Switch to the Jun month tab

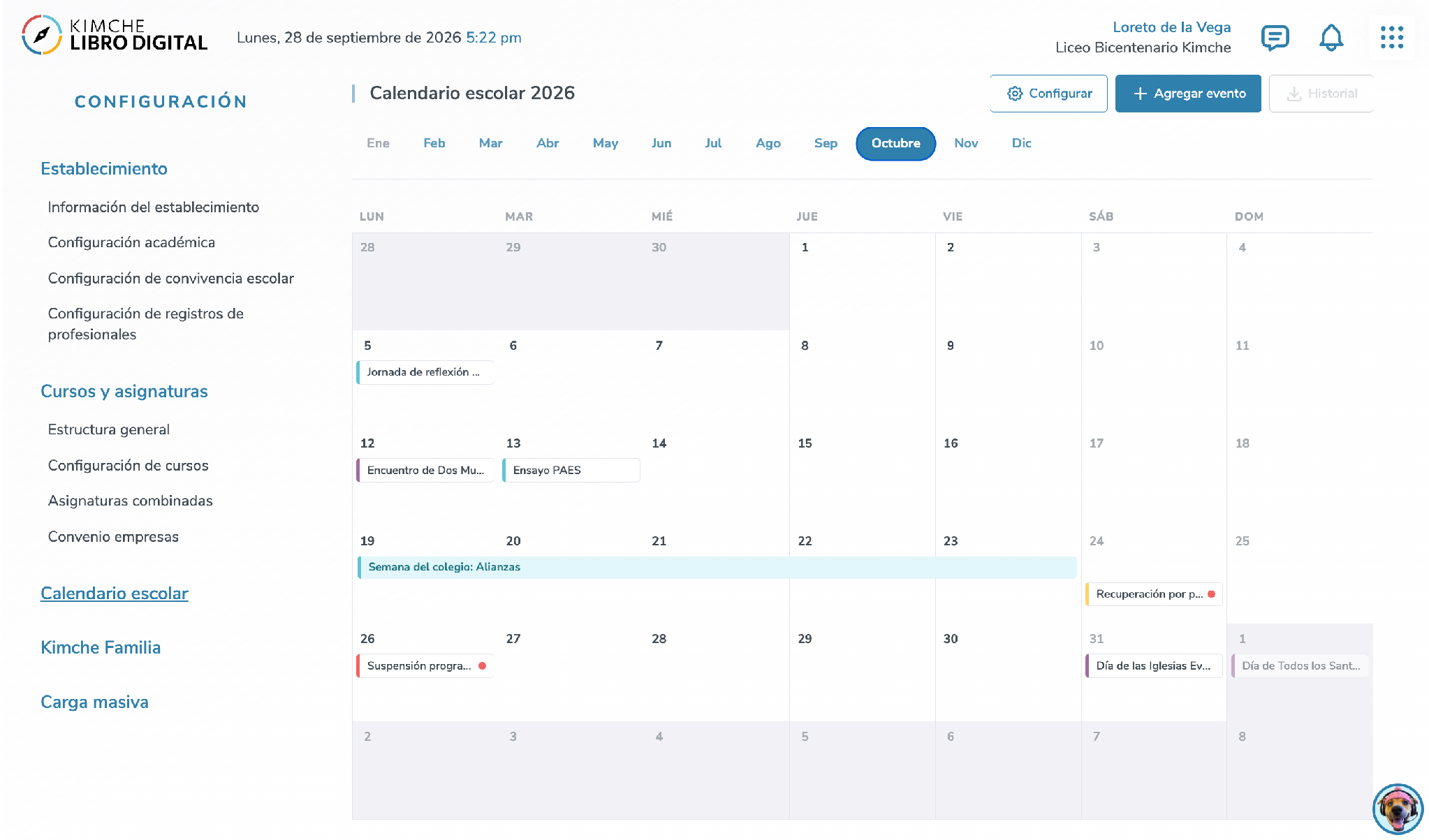pyautogui.click(x=661, y=143)
